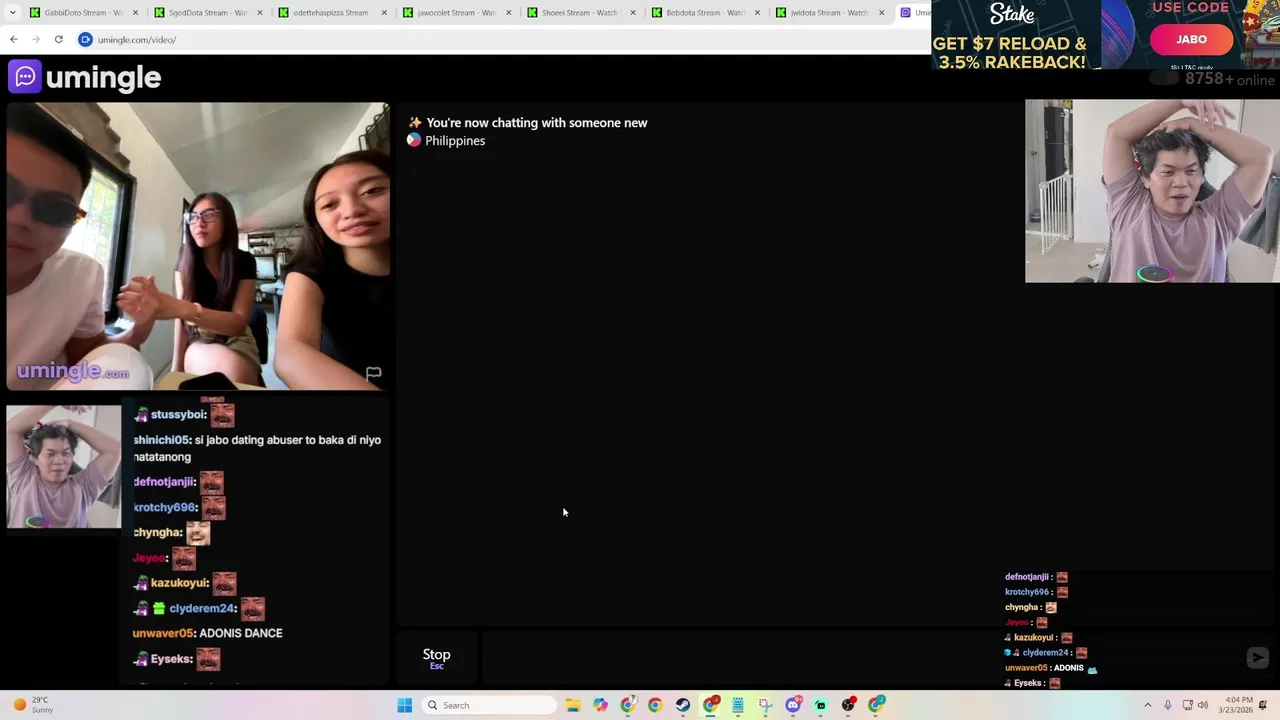The height and width of the screenshot is (720, 1280).
Task: Go back with the browser back arrow
Action: tap(14, 39)
